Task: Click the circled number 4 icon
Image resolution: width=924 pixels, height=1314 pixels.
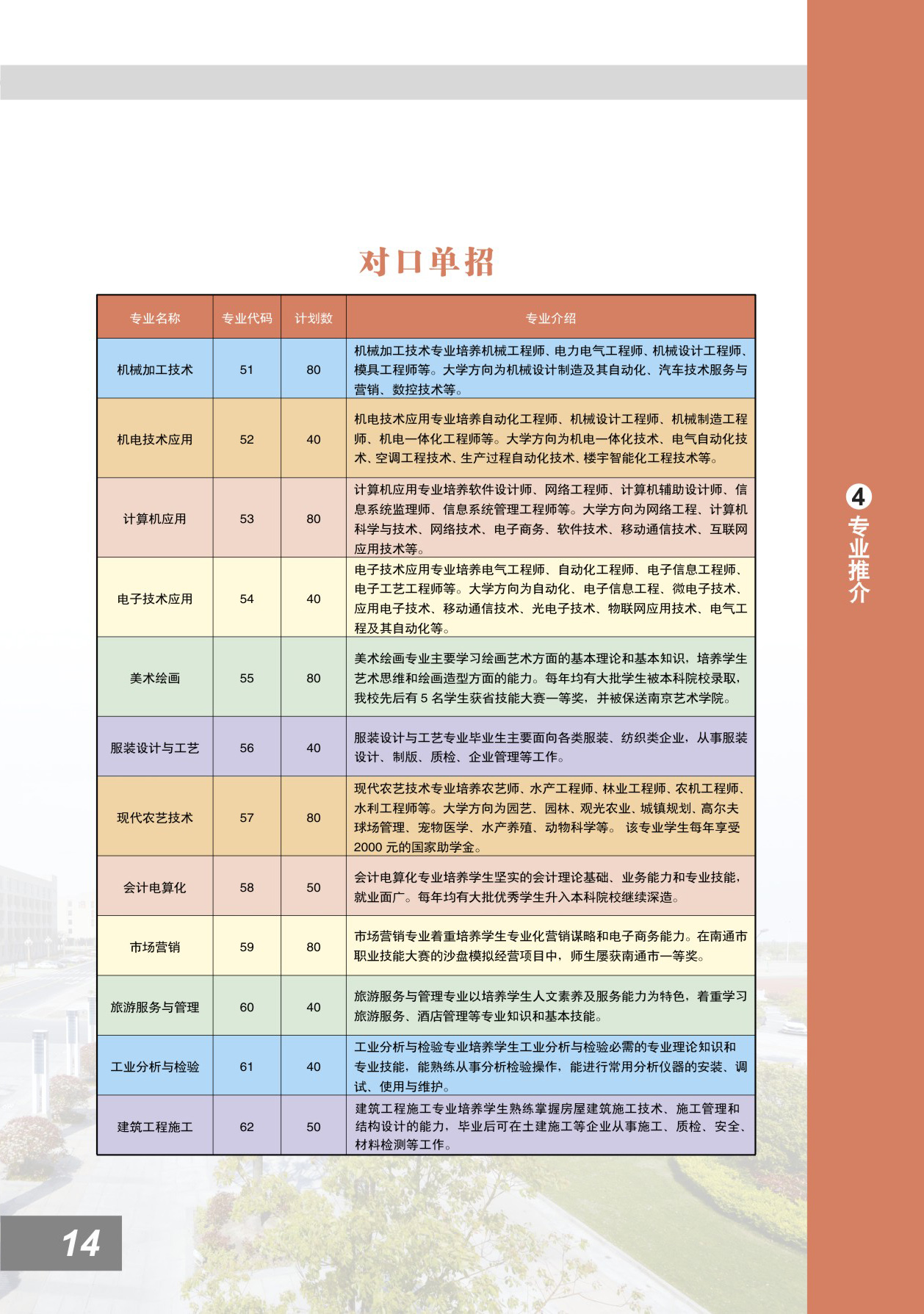Action: (858, 497)
